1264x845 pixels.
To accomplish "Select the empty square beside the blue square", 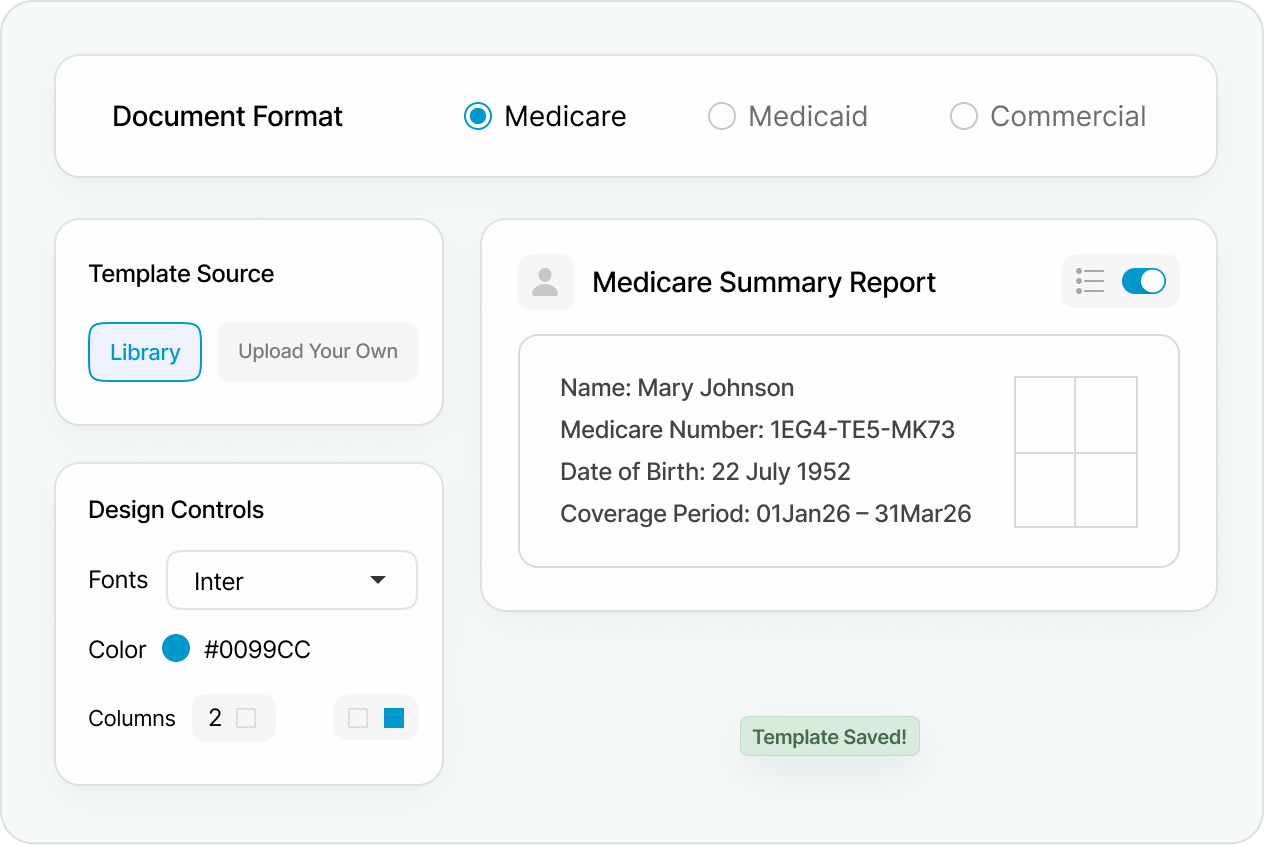I will [358, 718].
